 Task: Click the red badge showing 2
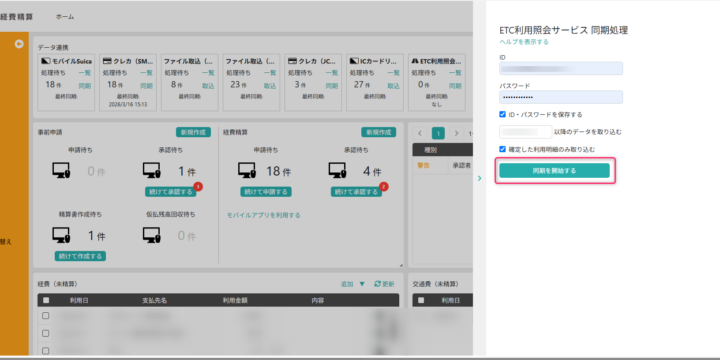tap(384, 186)
